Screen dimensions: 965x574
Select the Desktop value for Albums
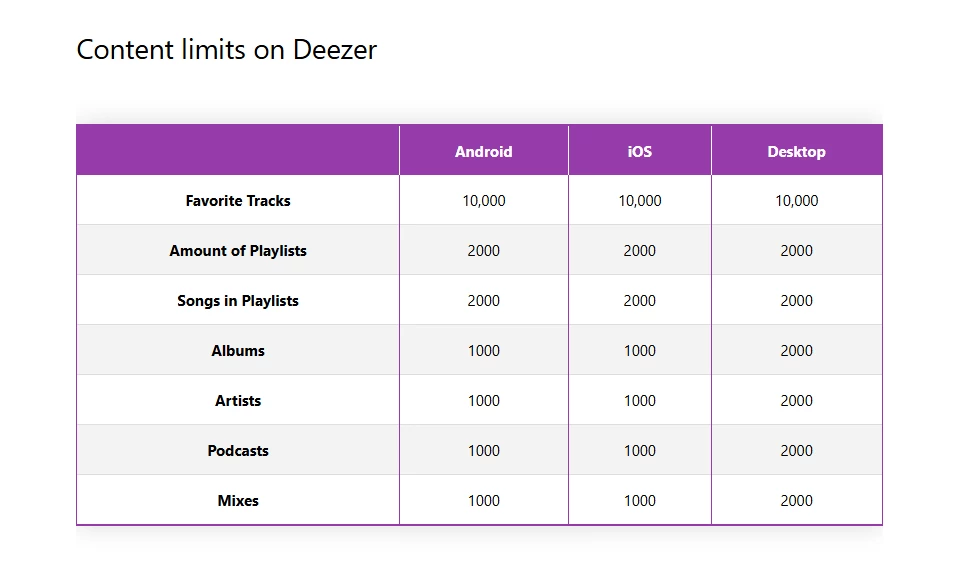pyautogui.click(x=796, y=351)
